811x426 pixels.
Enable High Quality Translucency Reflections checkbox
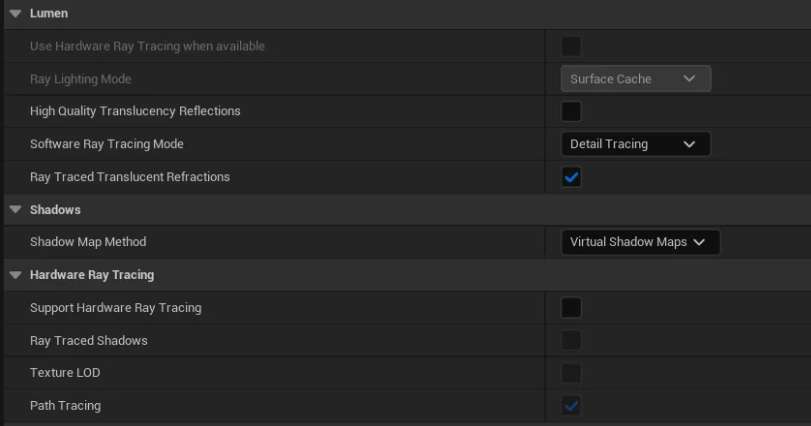[571, 111]
